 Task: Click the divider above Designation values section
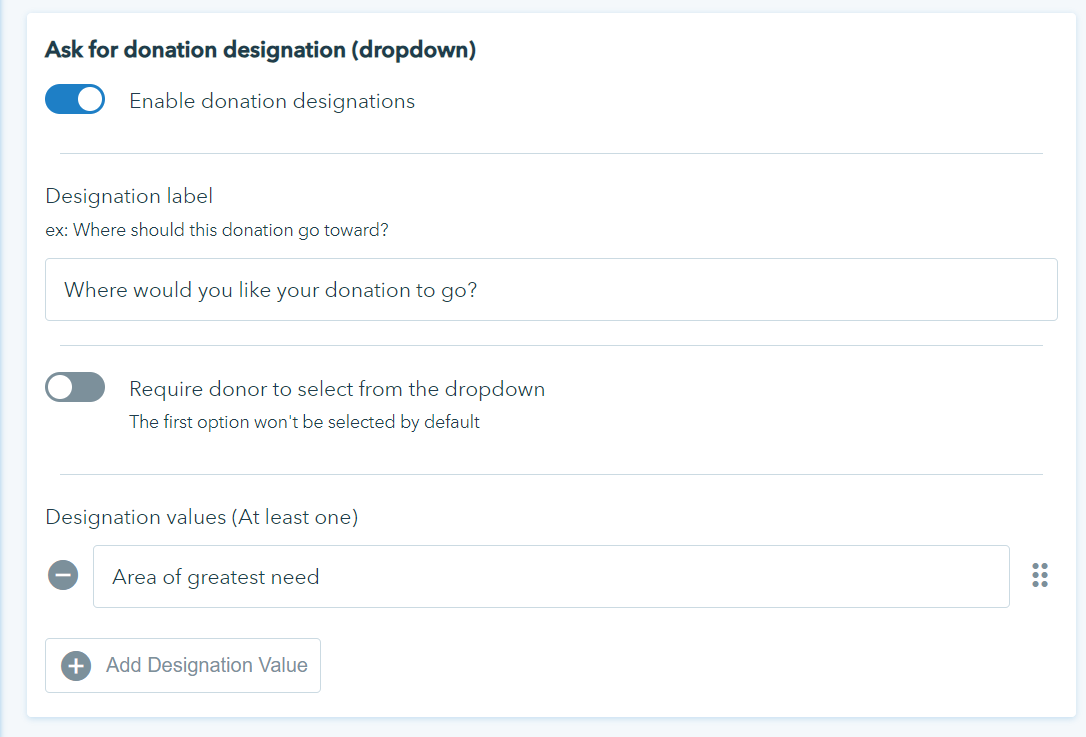click(550, 474)
